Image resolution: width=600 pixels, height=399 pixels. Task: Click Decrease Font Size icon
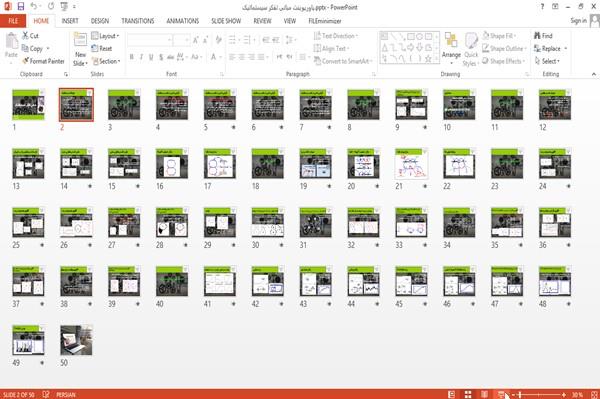coord(205,40)
